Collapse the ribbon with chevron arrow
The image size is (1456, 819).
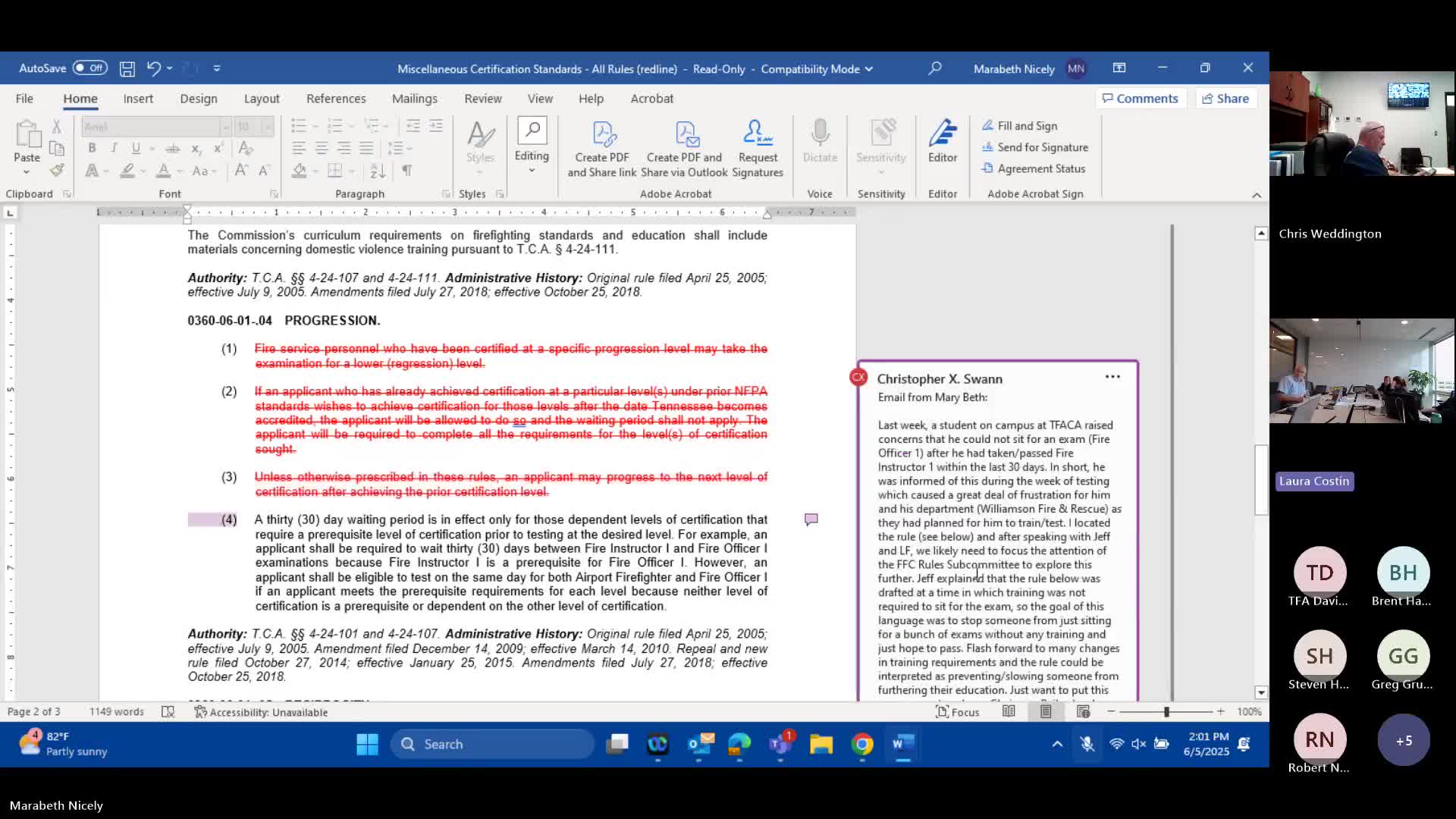click(1257, 195)
